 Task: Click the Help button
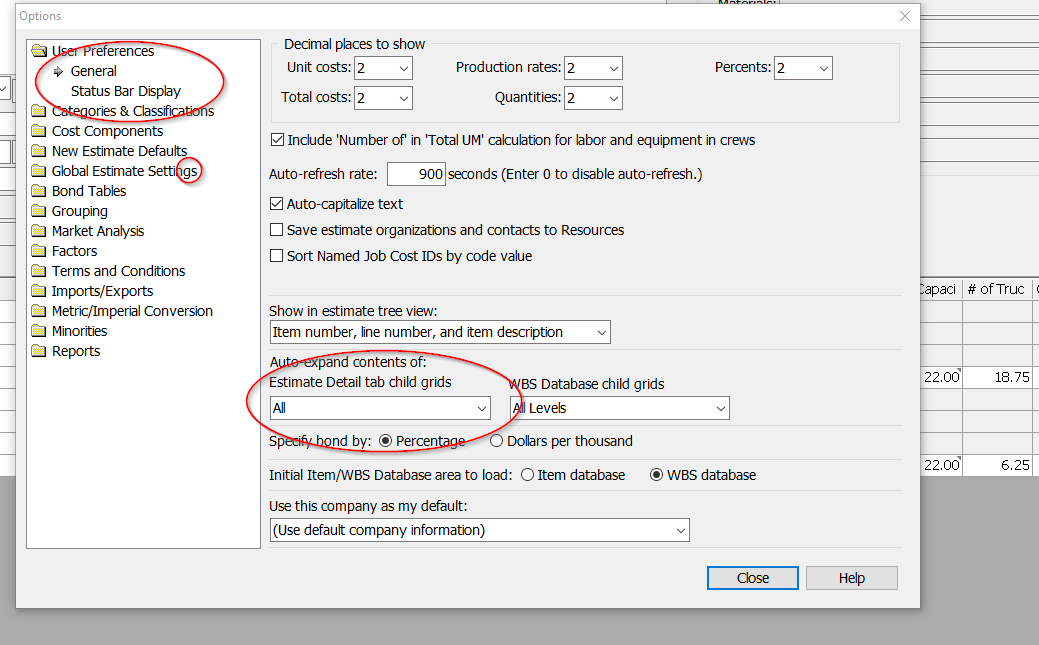851,577
